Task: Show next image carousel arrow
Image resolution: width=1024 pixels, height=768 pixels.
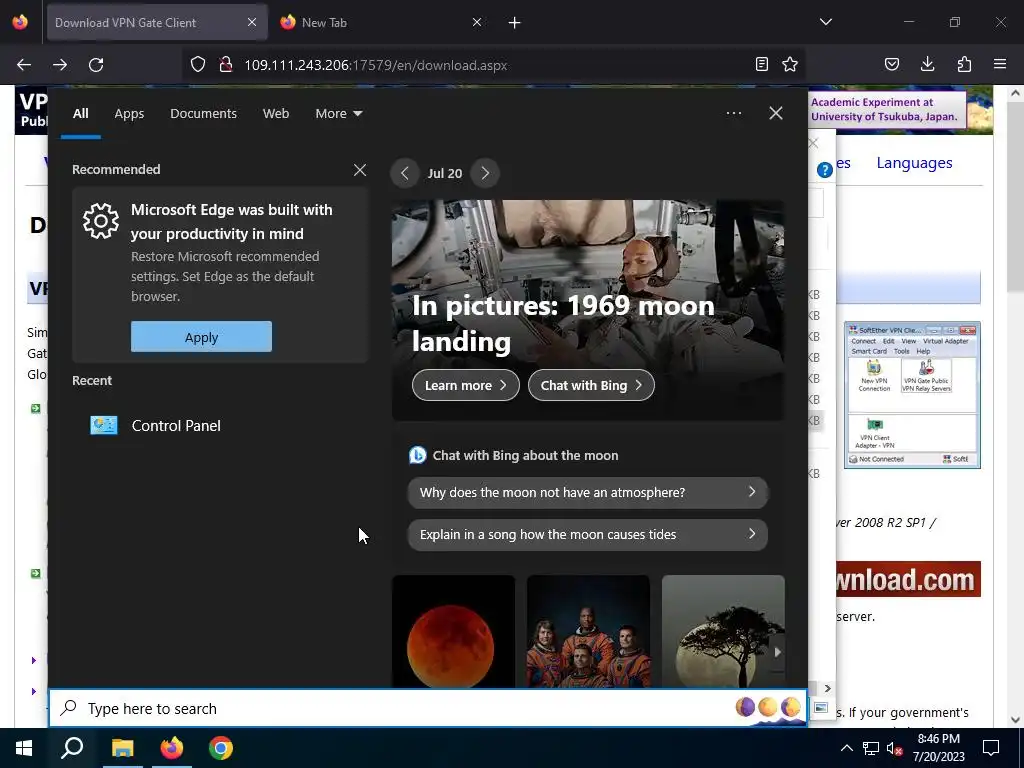Action: click(x=777, y=651)
